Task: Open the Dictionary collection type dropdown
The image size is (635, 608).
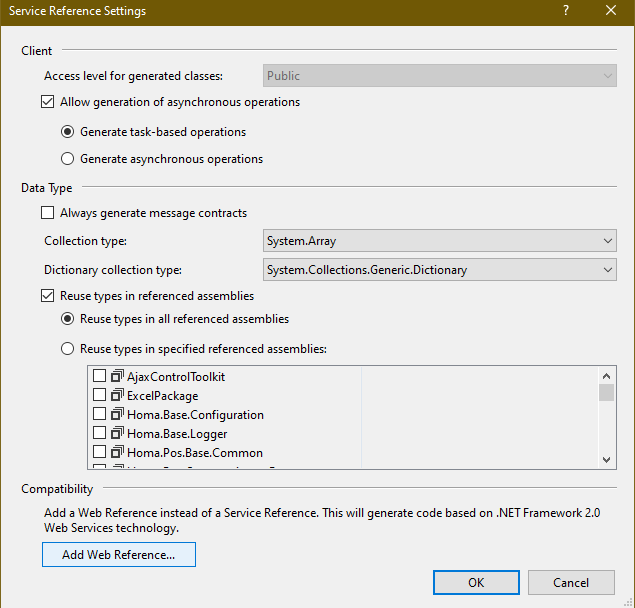Action: pyautogui.click(x=440, y=270)
